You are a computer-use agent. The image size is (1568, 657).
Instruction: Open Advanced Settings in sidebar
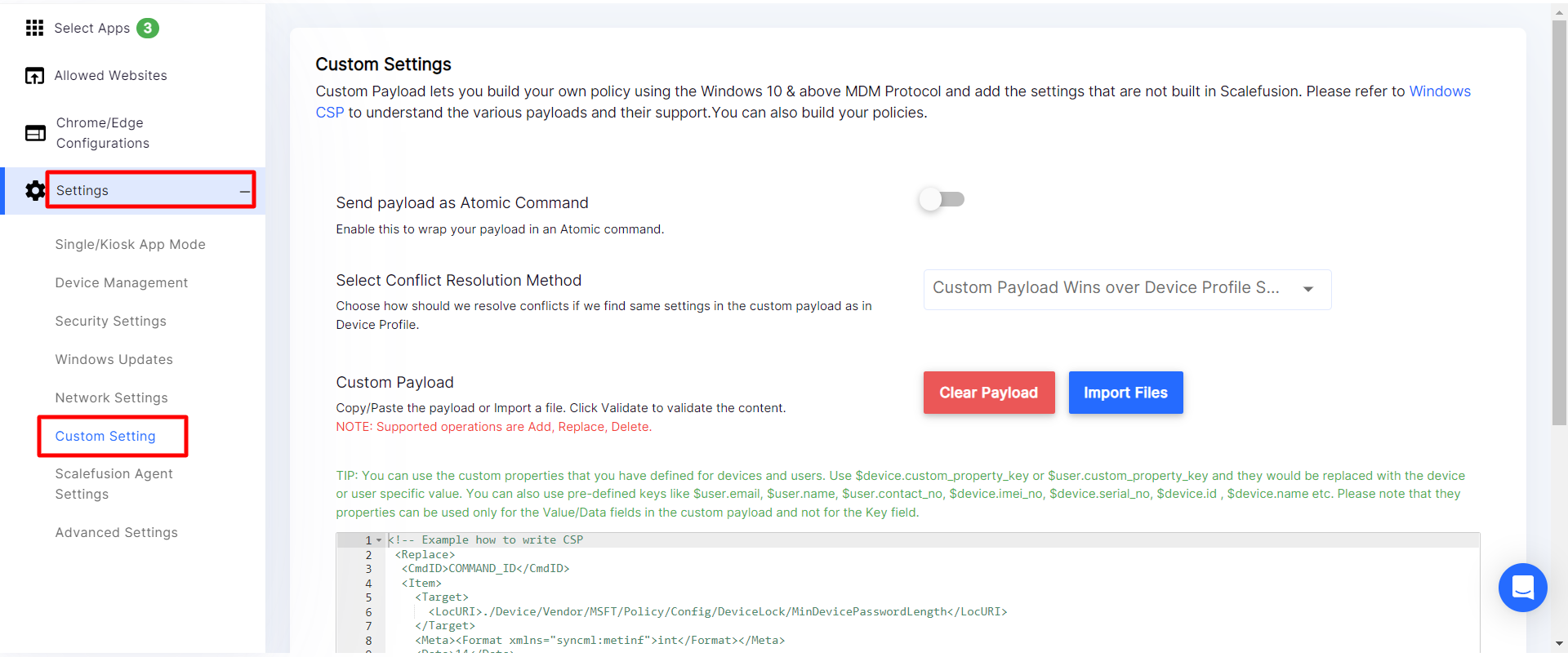117,533
